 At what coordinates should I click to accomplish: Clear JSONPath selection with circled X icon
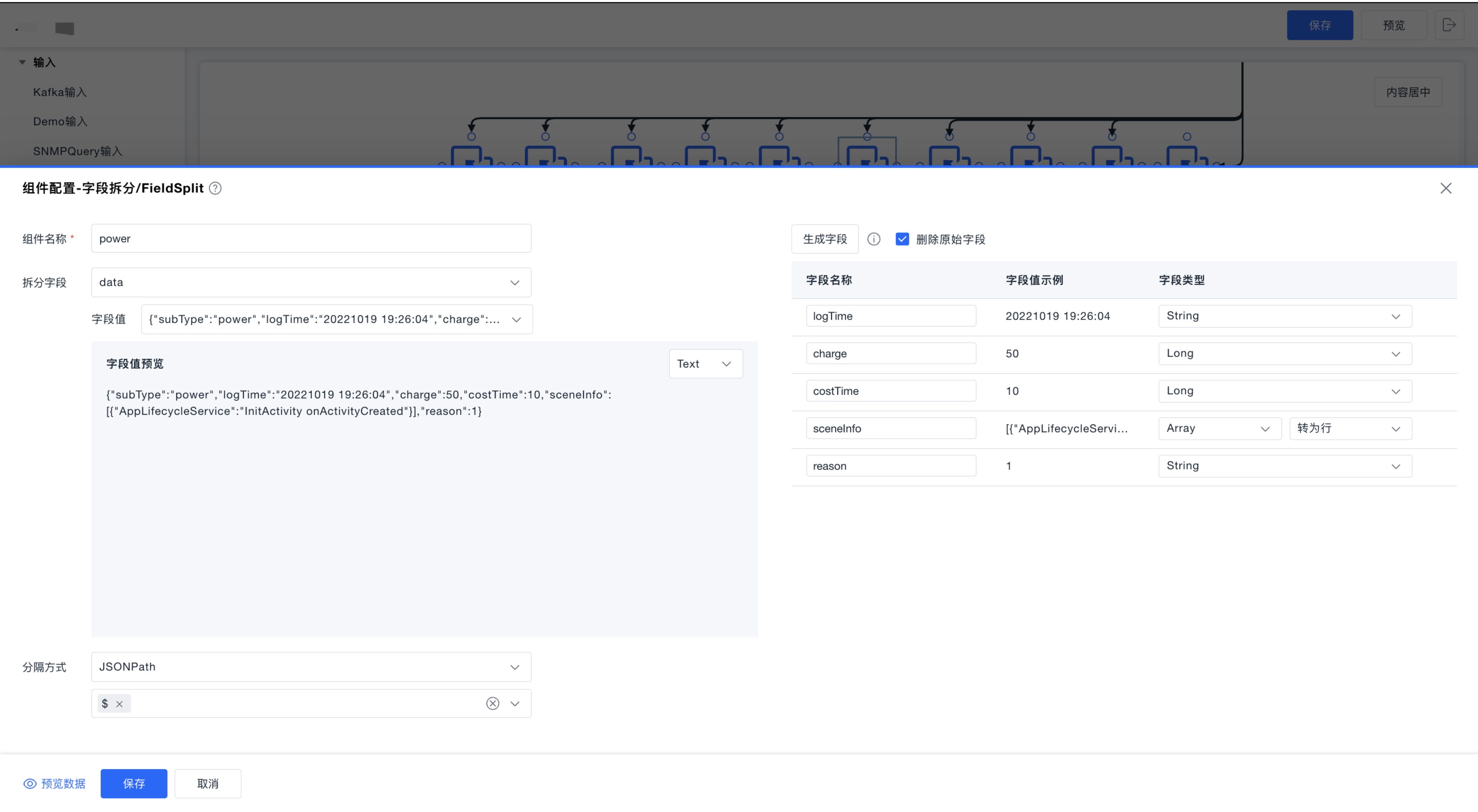coord(492,704)
